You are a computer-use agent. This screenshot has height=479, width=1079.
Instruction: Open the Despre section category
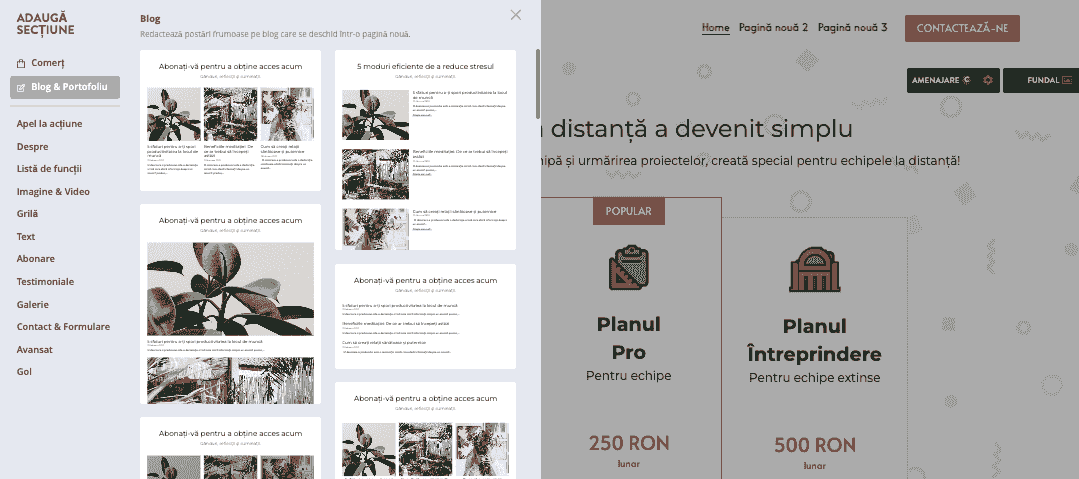point(32,147)
